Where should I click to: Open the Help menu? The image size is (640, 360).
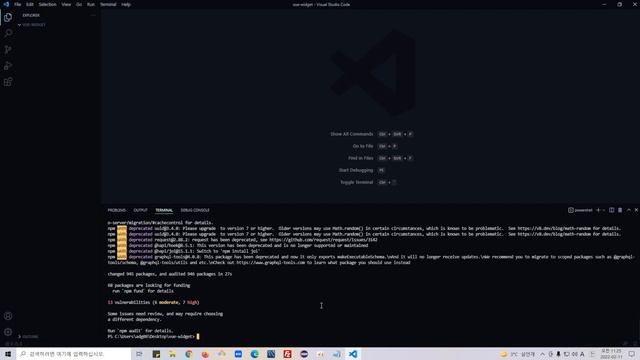pos(126,4)
